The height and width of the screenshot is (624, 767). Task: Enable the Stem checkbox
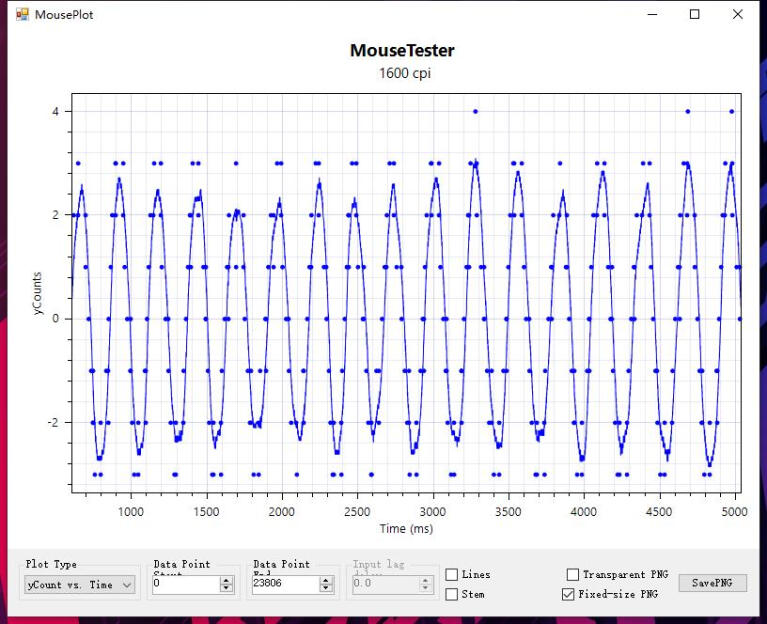tap(452, 595)
